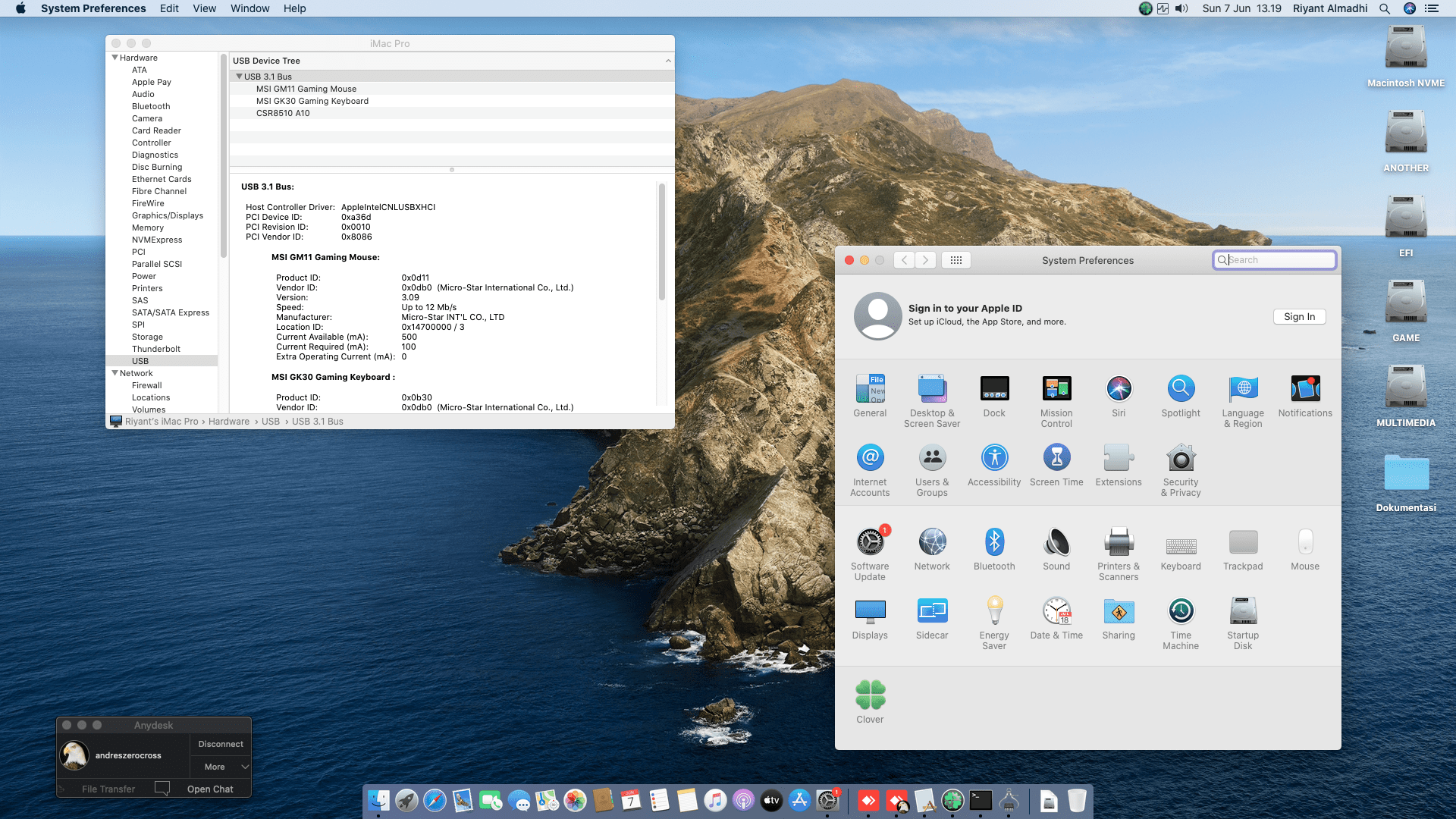Show all preferences grid button

(x=956, y=260)
